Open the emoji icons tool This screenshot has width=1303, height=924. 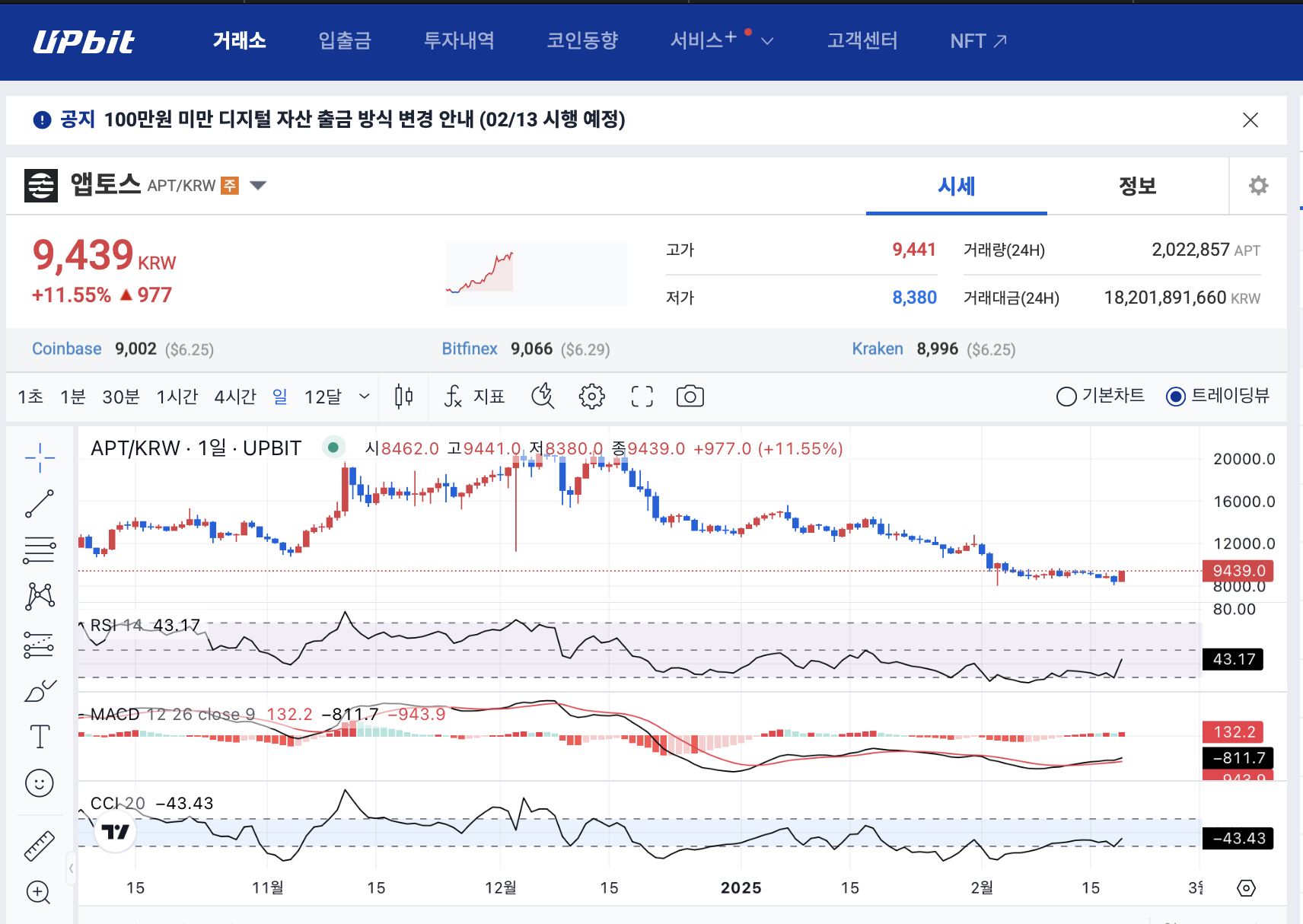tap(40, 782)
